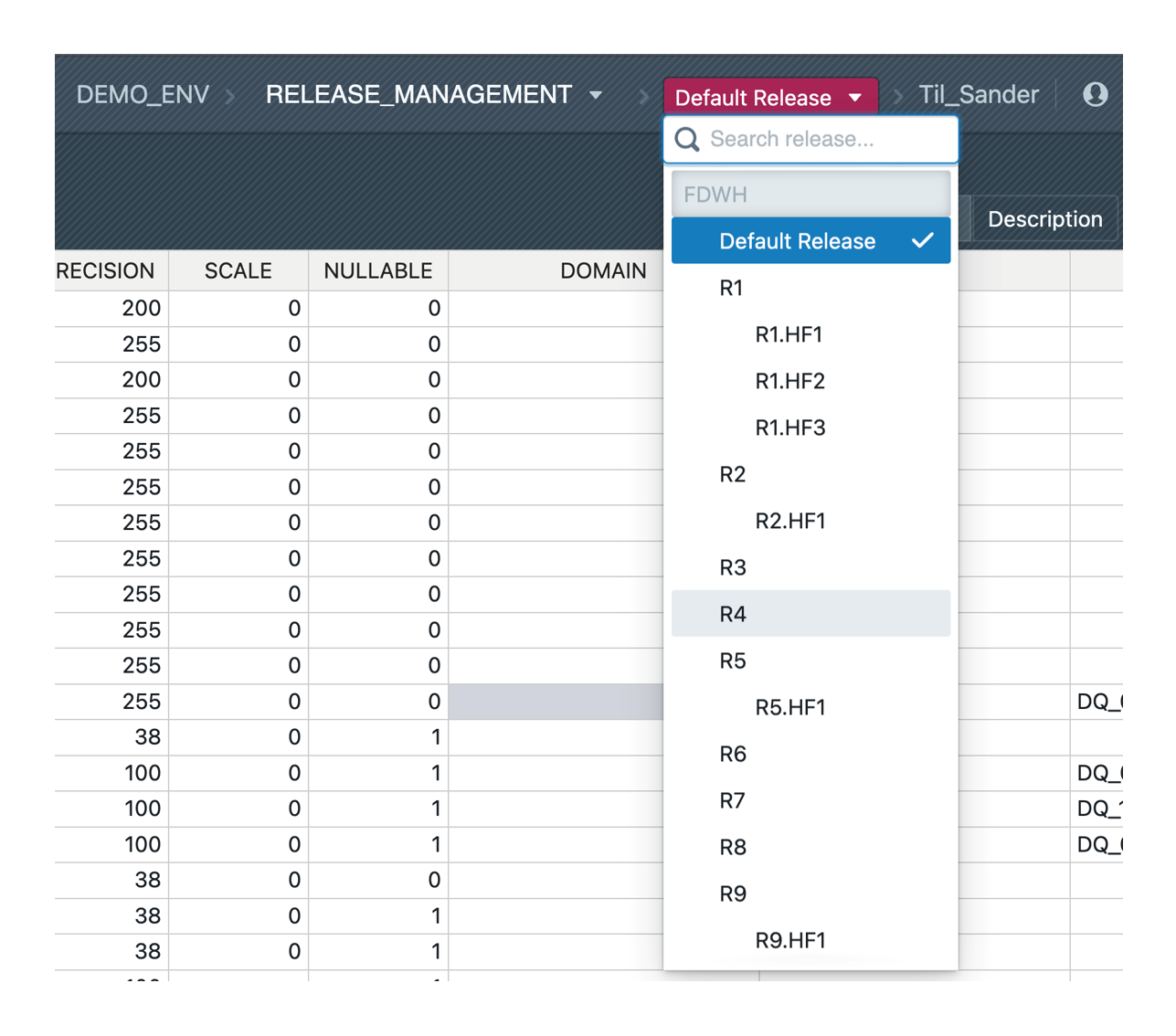Open the Description tab

pyautogui.click(x=1044, y=219)
